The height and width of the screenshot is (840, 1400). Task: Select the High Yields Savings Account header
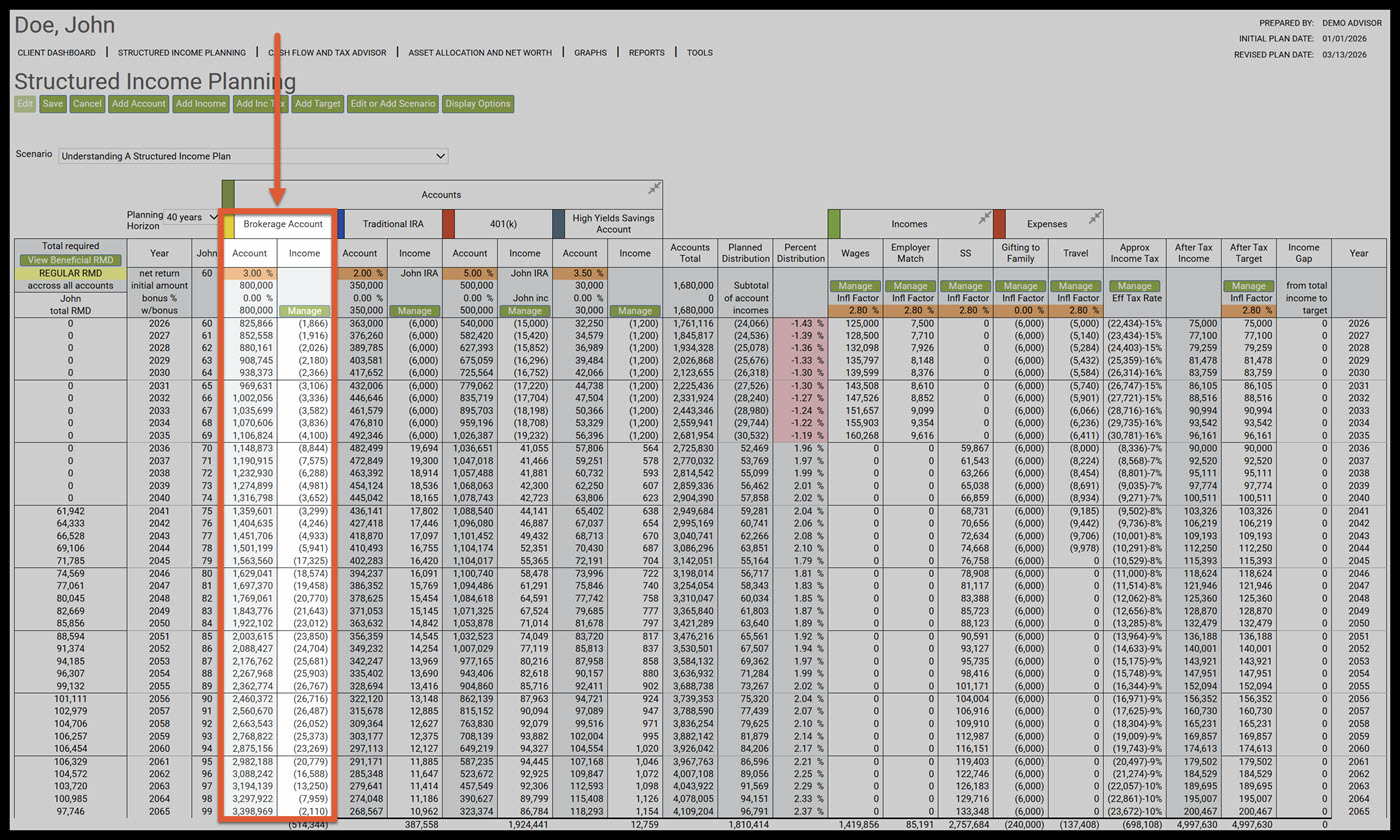(613, 224)
